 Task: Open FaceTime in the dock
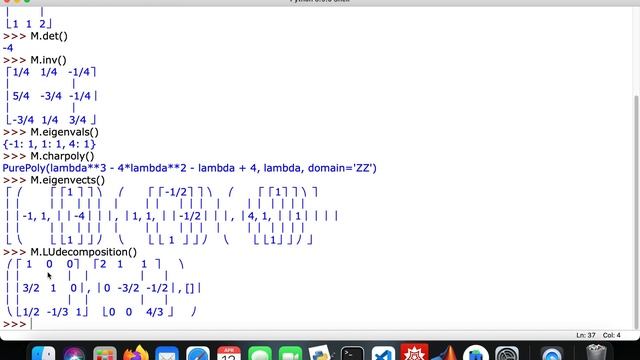click(291, 353)
